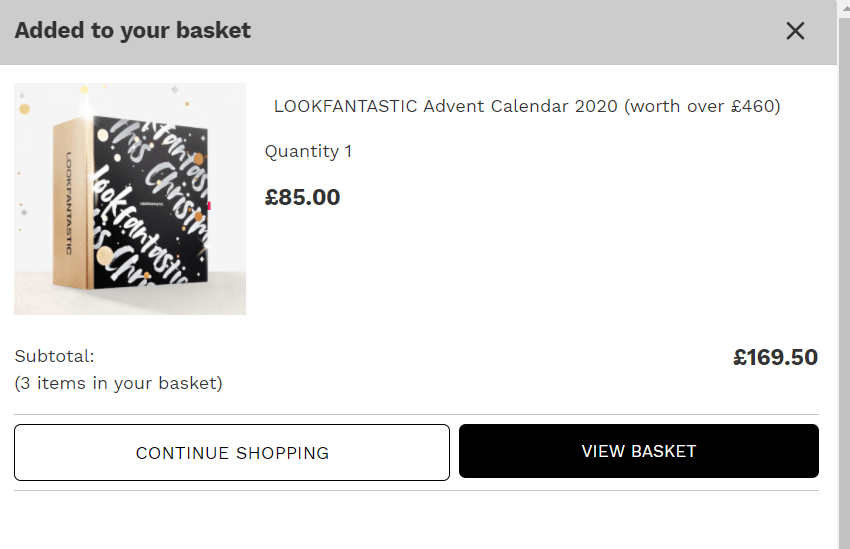Click the divider line above the basket buttons

(416, 414)
